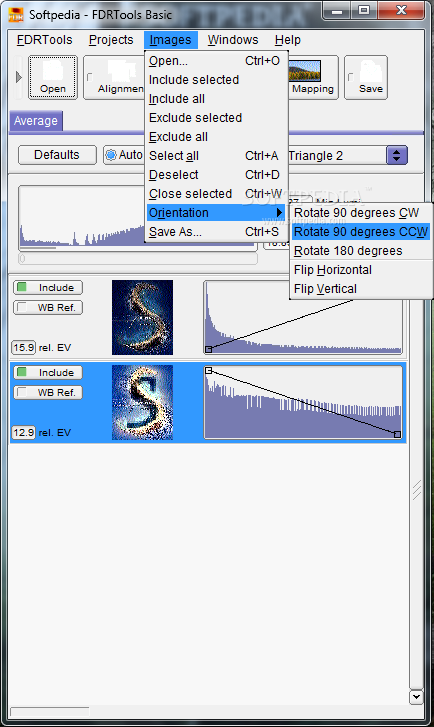The height and width of the screenshot is (727, 434).
Task: Select Rotate 90 degrees CCW
Action: click(361, 232)
